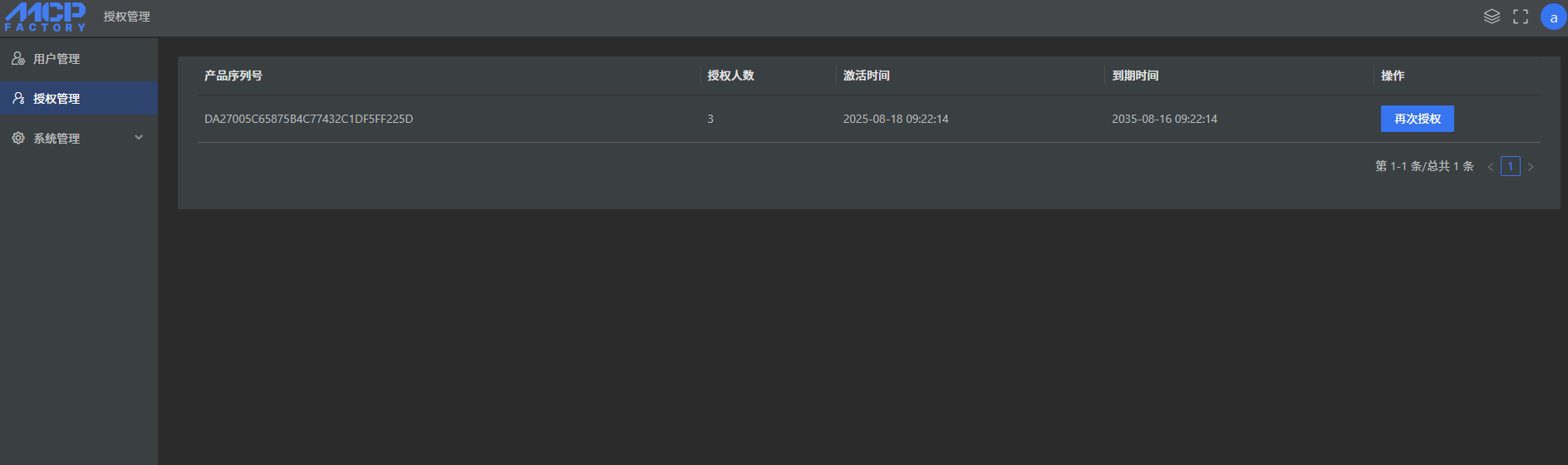
Task: Go to previous page arrow in pagination
Action: [1491, 167]
